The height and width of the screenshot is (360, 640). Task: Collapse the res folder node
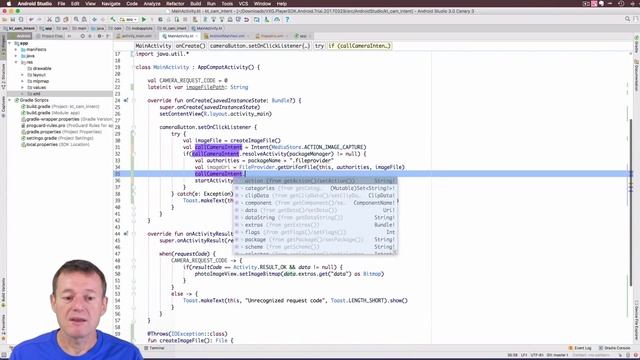pyautogui.click(x=16, y=62)
